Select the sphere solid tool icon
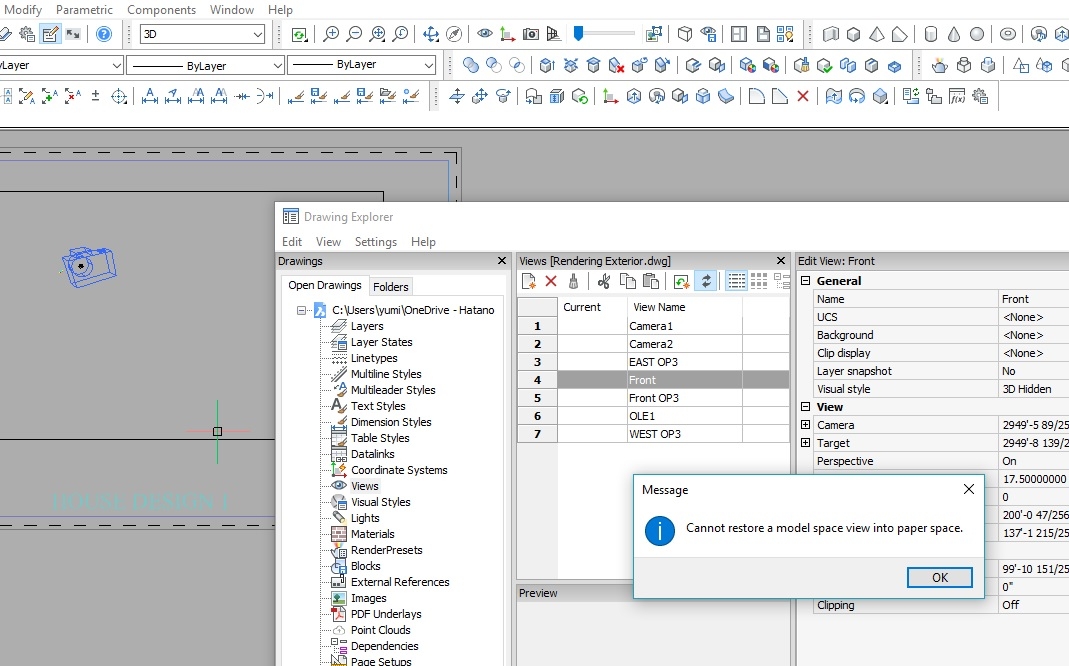Image resolution: width=1069 pixels, height=666 pixels. pos(977,34)
